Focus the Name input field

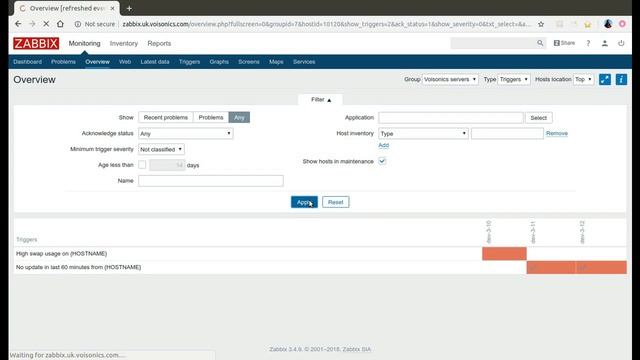211,181
